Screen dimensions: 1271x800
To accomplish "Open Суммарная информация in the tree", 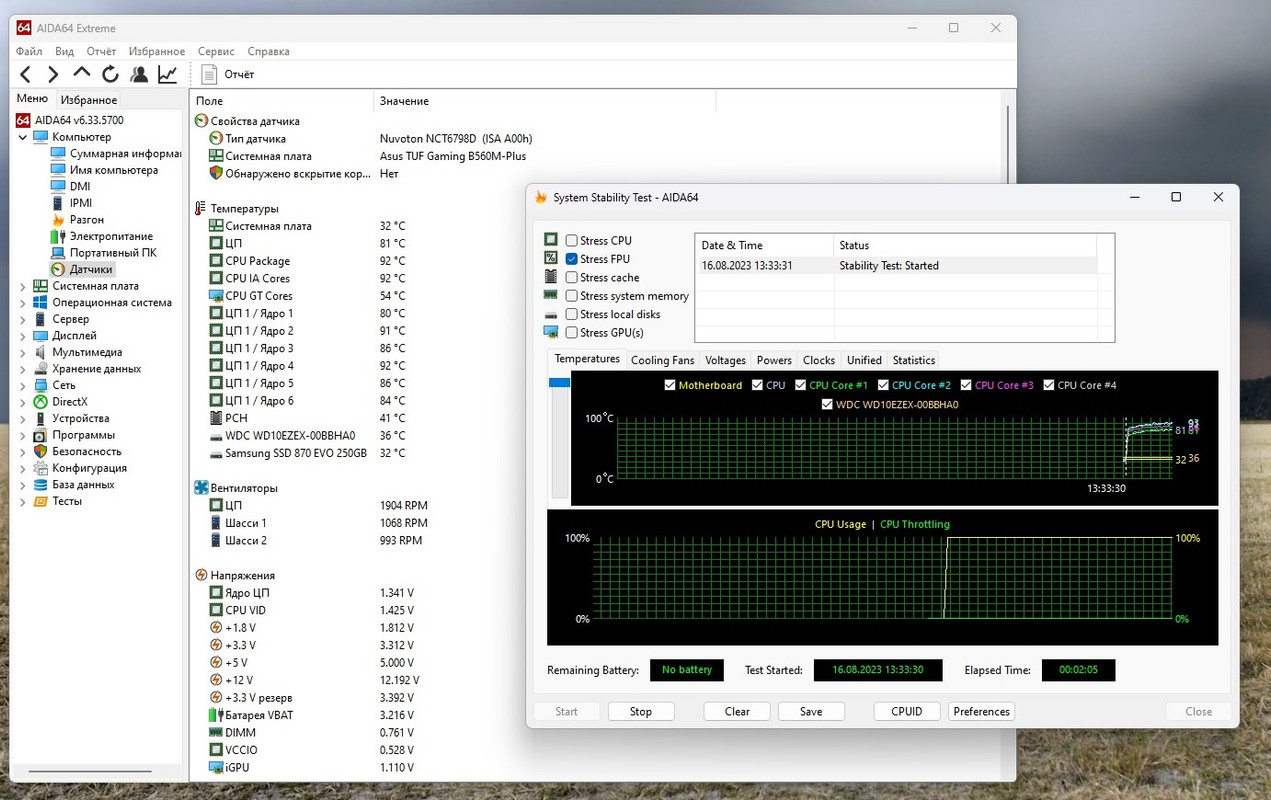I will (x=125, y=153).
